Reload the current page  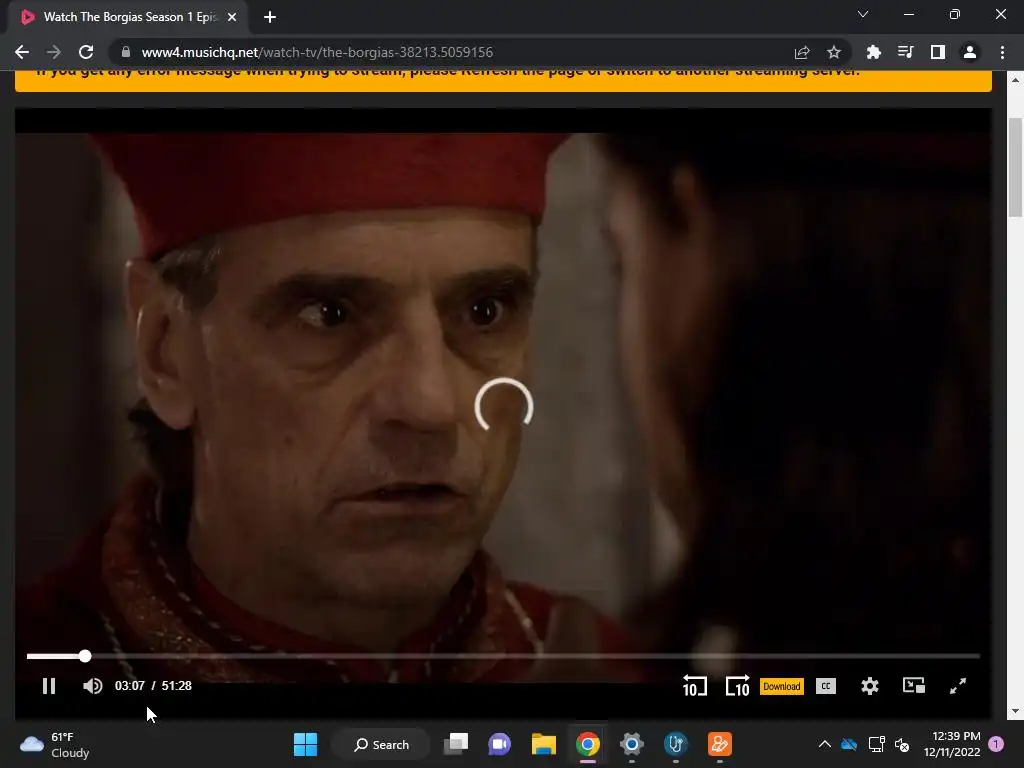point(86,52)
